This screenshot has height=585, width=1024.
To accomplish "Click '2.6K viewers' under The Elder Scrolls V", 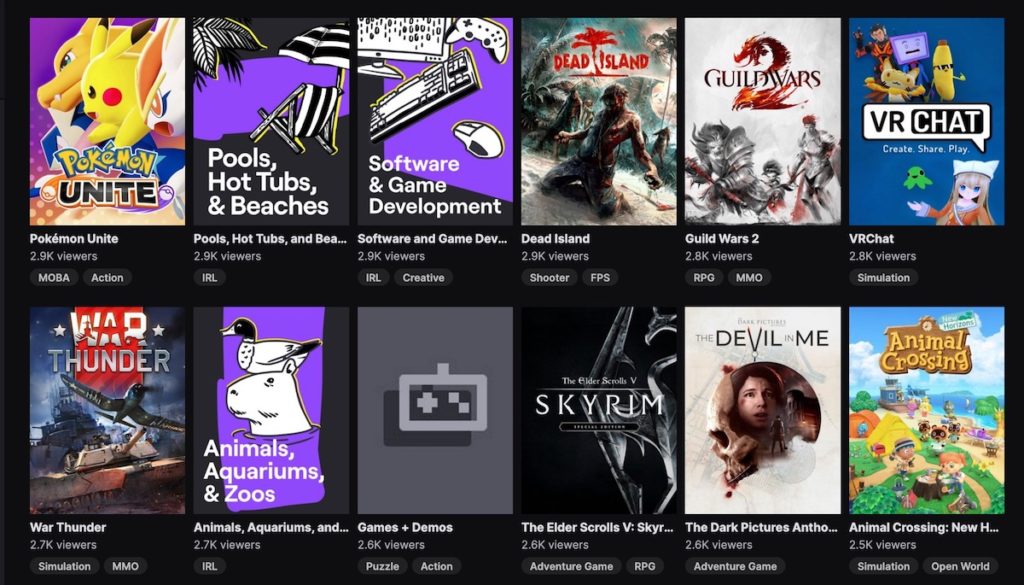I will click(x=555, y=545).
